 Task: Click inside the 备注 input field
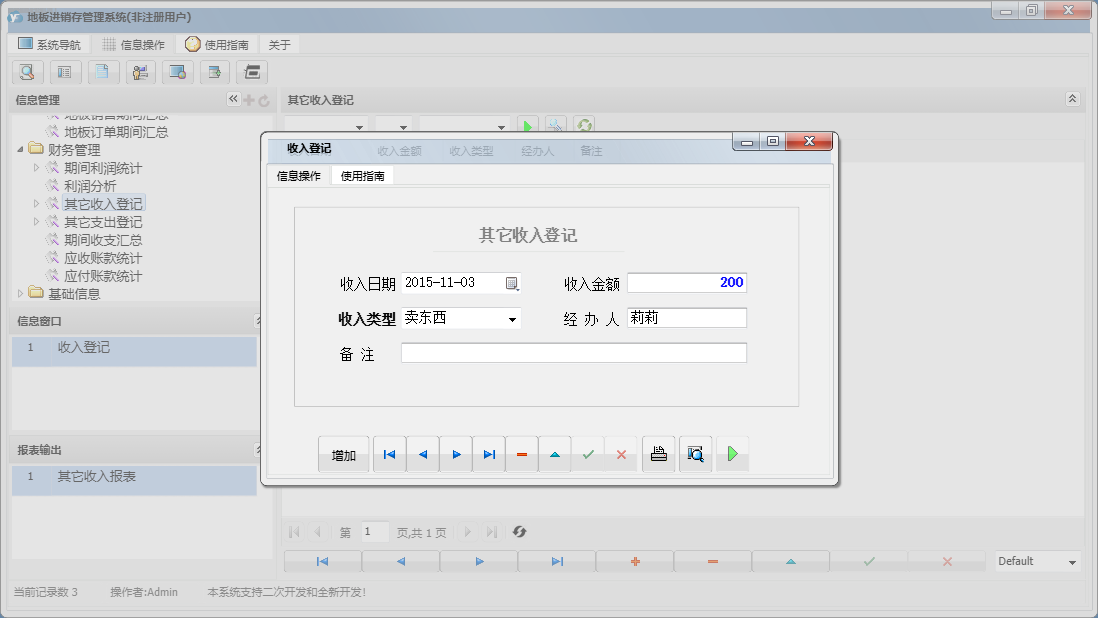click(x=573, y=352)
